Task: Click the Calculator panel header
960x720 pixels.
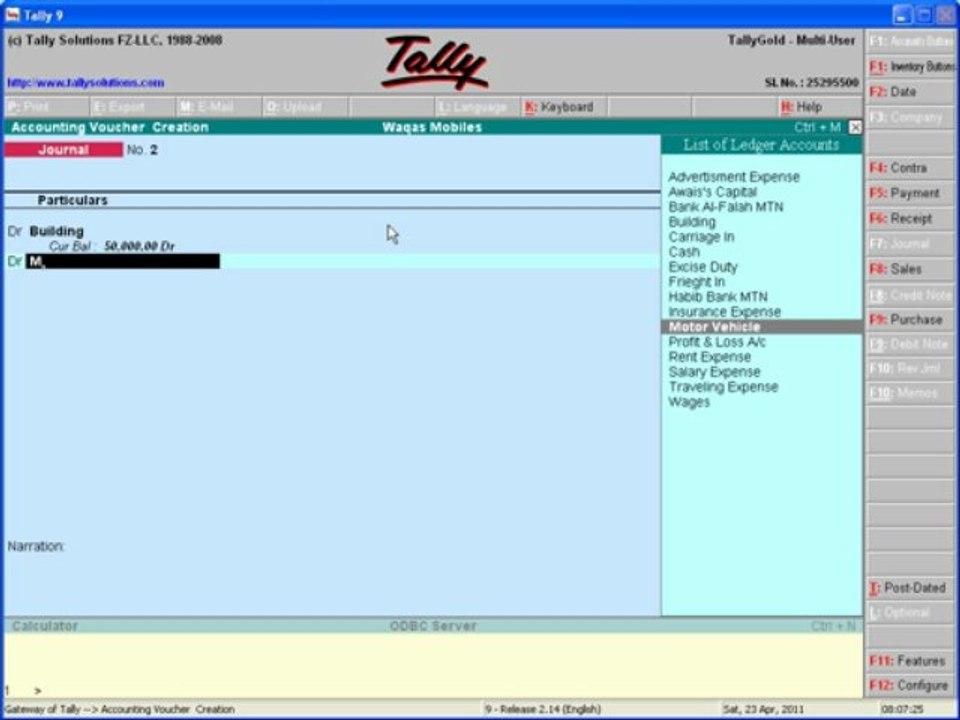Action: tap(45, 626)
